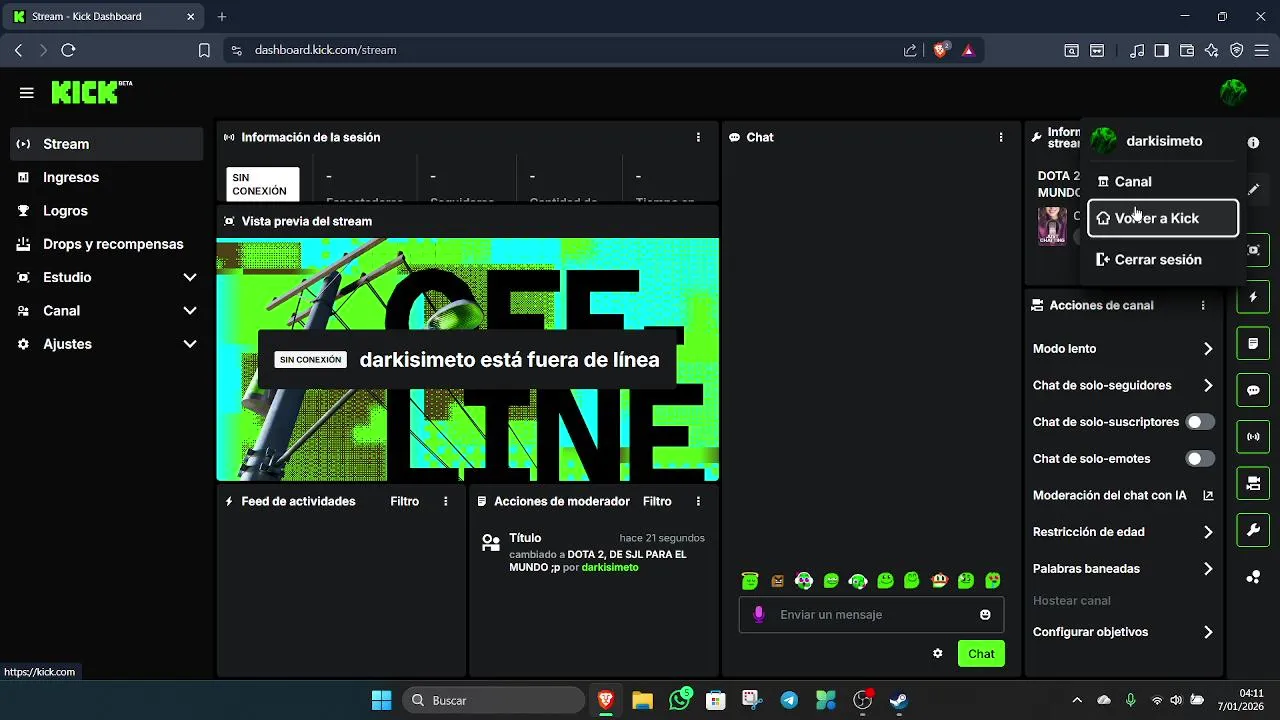The width and height of the screenshot is (1280, 720).
Task: Click the Kick Beta logo
Action: 91,92
